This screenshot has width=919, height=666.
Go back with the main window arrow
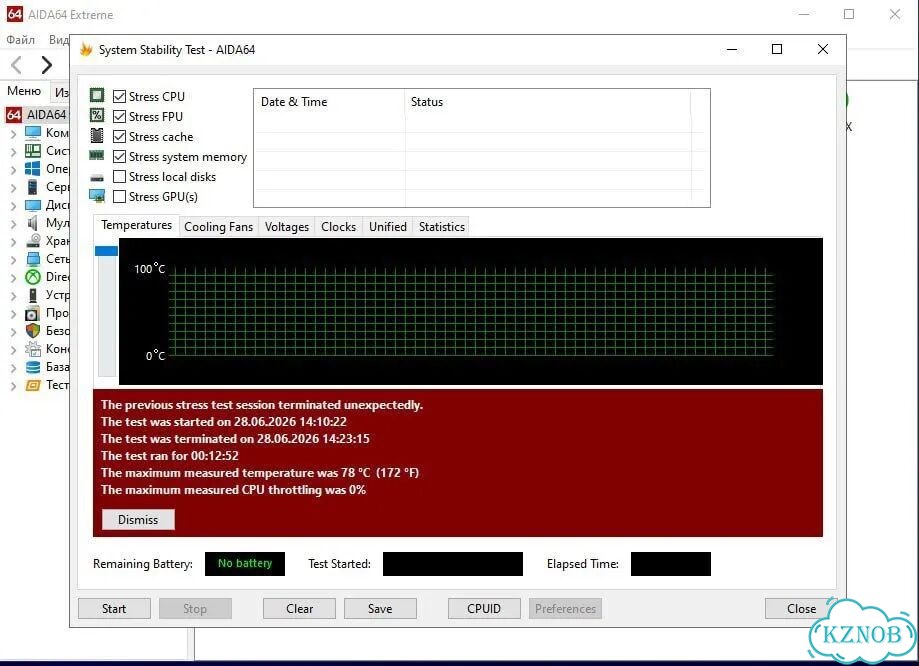click(16, 64)
